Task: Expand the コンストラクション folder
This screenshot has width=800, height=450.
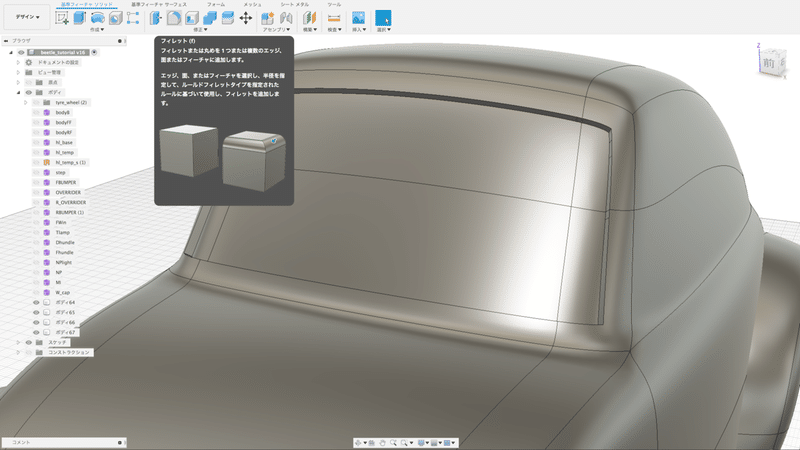Action: [x=18, y=352]
